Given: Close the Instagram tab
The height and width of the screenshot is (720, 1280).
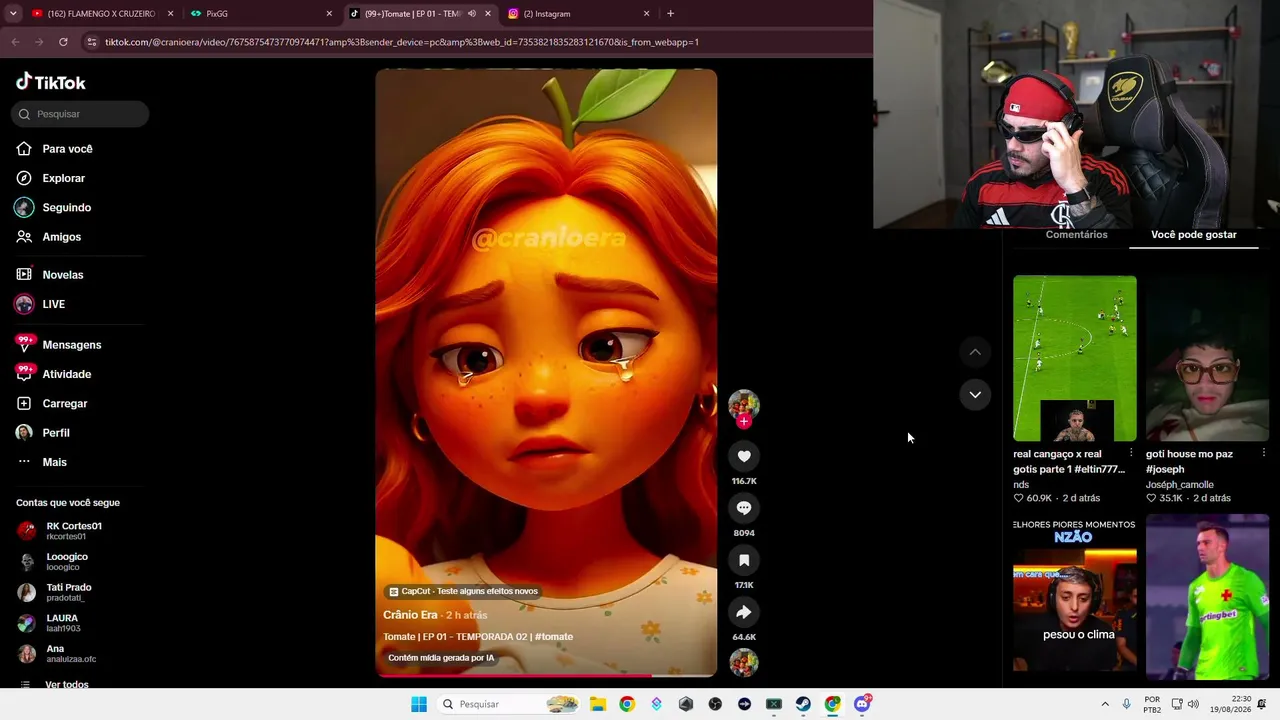Looking at the screenshot, I should tap(646, 14).
